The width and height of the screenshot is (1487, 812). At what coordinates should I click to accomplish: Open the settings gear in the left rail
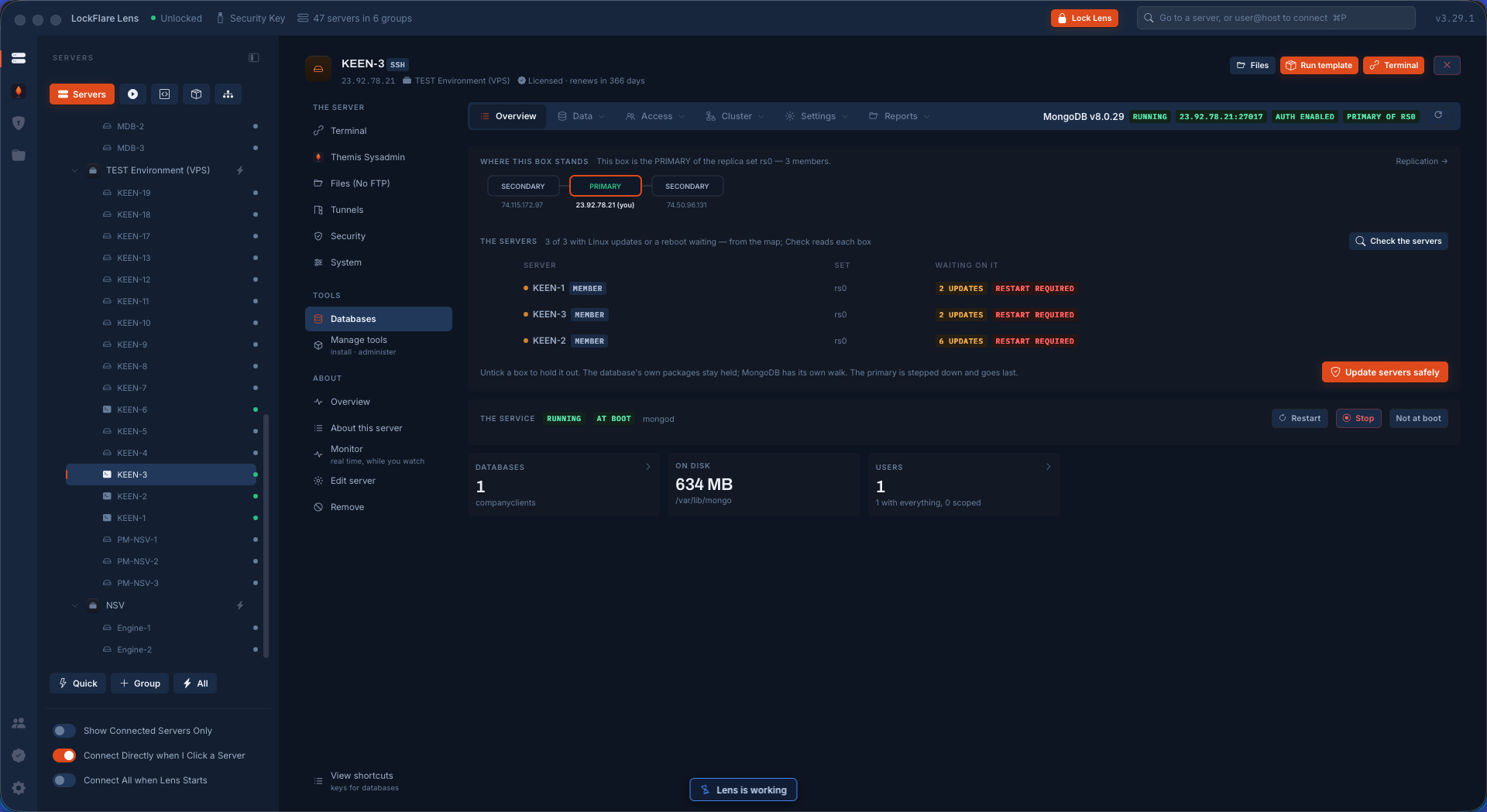19,788
